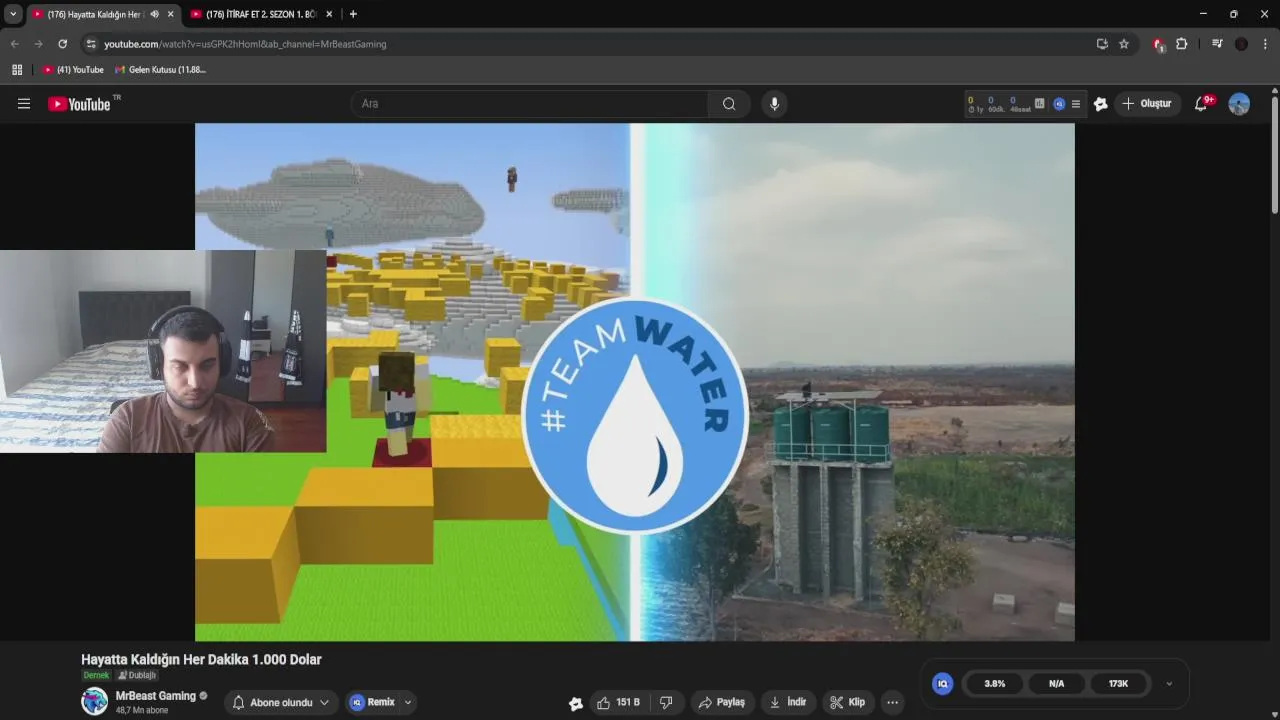Close the Hayatta Kaldığın Her tab
Viewport: 1280px width, 720px height.
click(170, 14)
